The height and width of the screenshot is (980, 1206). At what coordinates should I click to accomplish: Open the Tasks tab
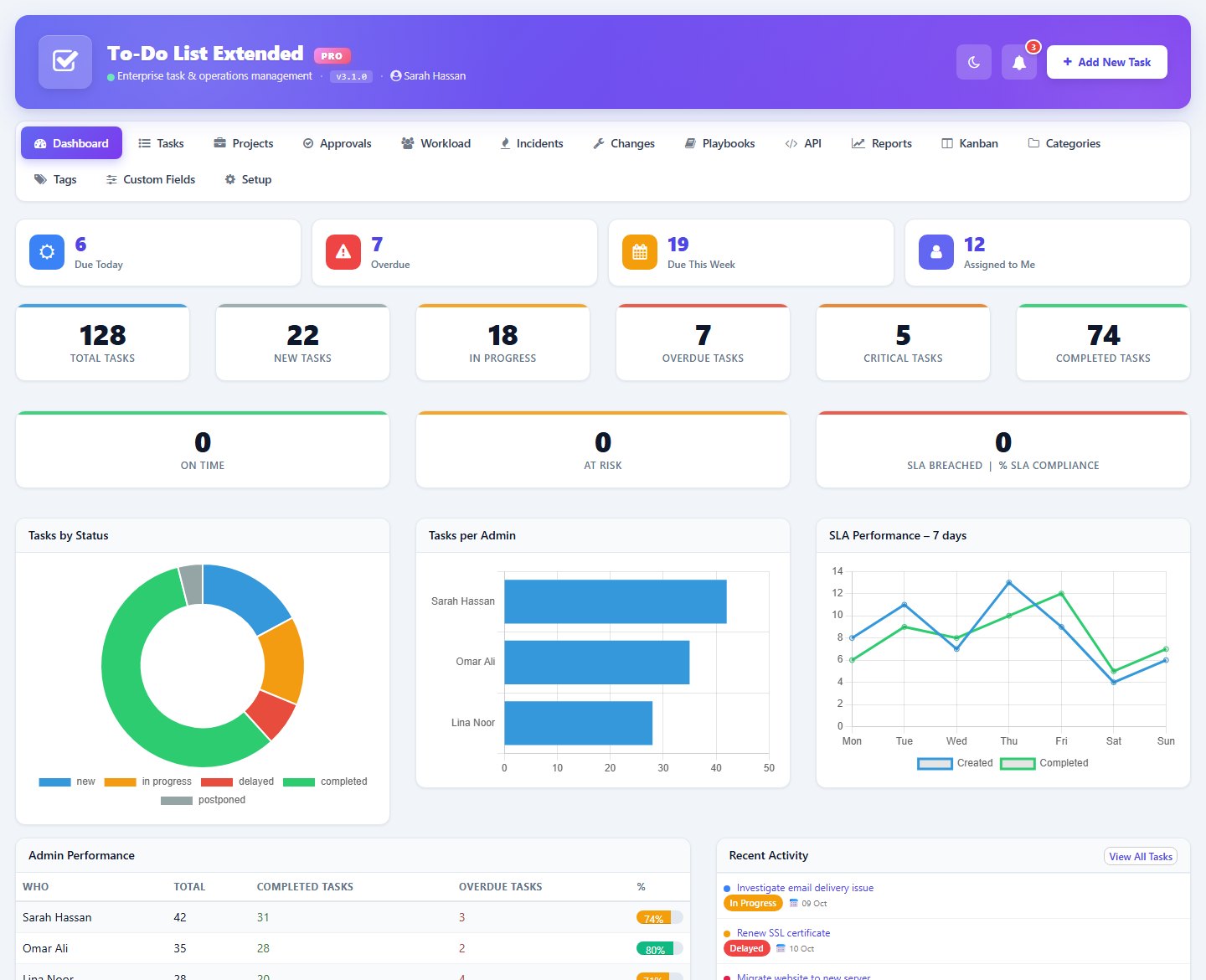click(161, 143)
